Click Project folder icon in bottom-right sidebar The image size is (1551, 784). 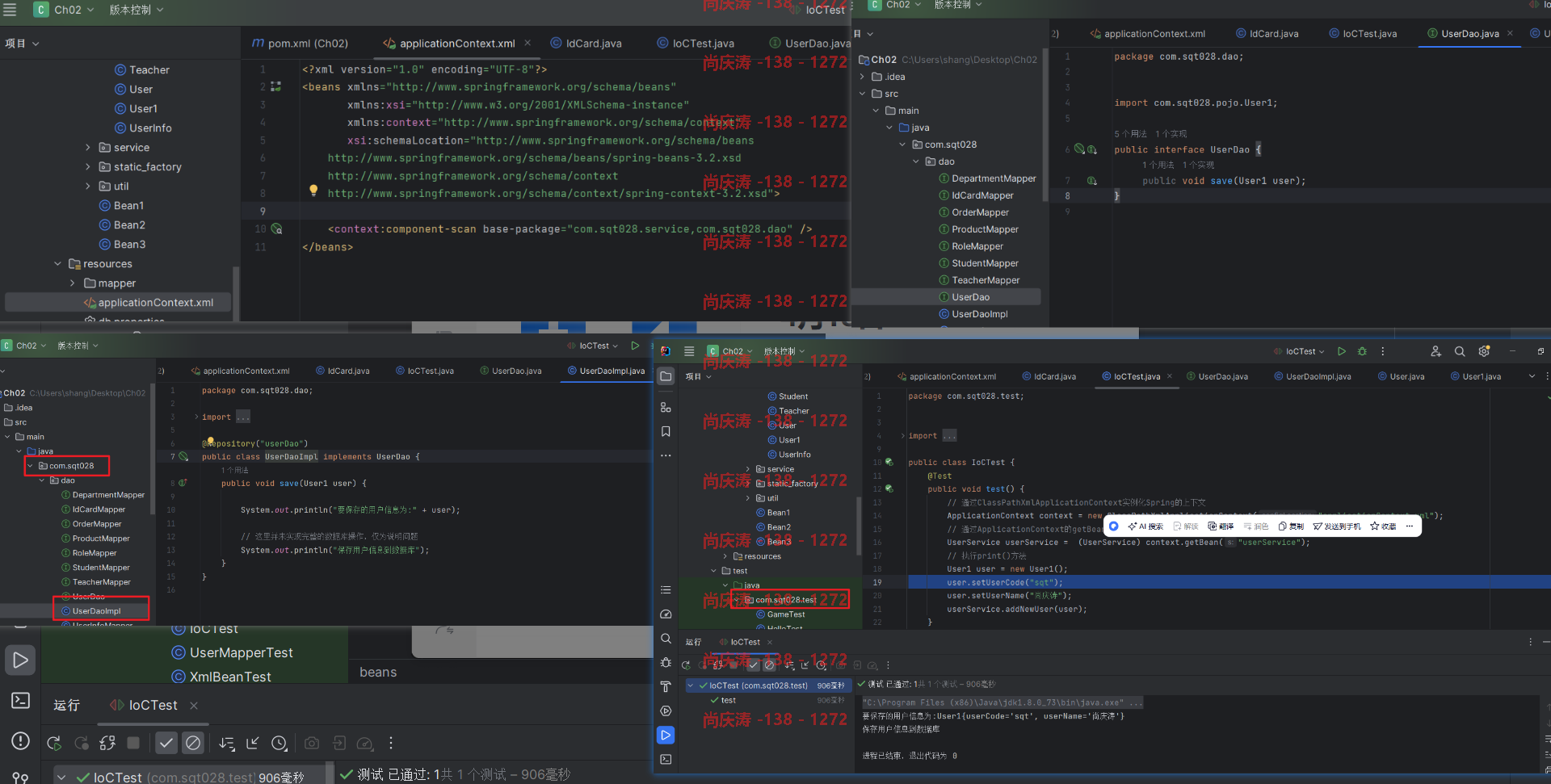(x=666, y=376)
